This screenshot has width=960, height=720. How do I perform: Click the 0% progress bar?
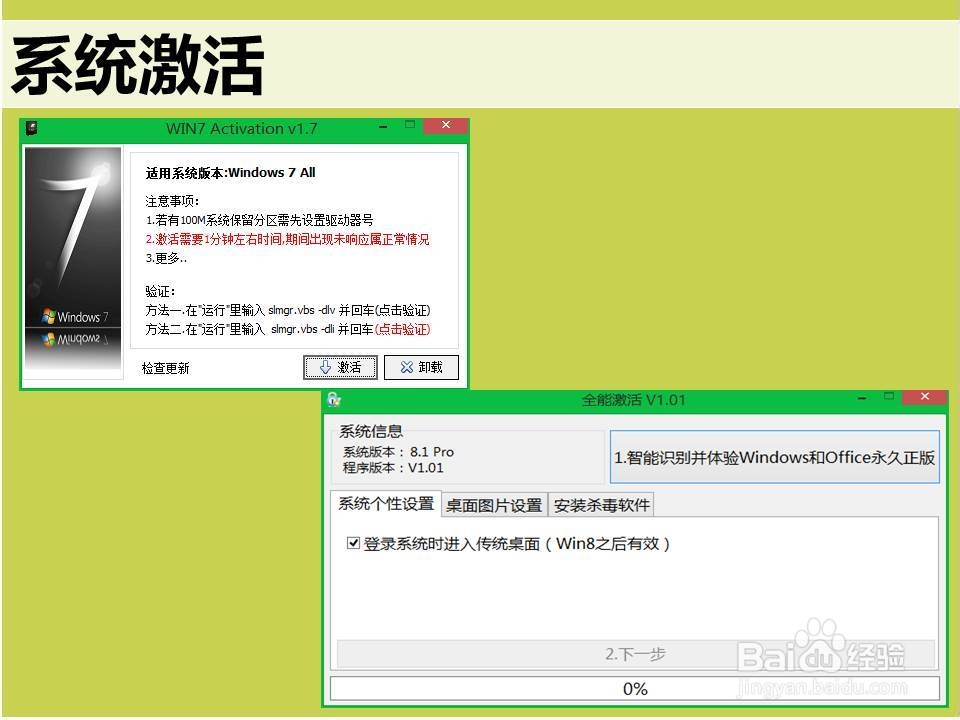[x=635, y=689]
